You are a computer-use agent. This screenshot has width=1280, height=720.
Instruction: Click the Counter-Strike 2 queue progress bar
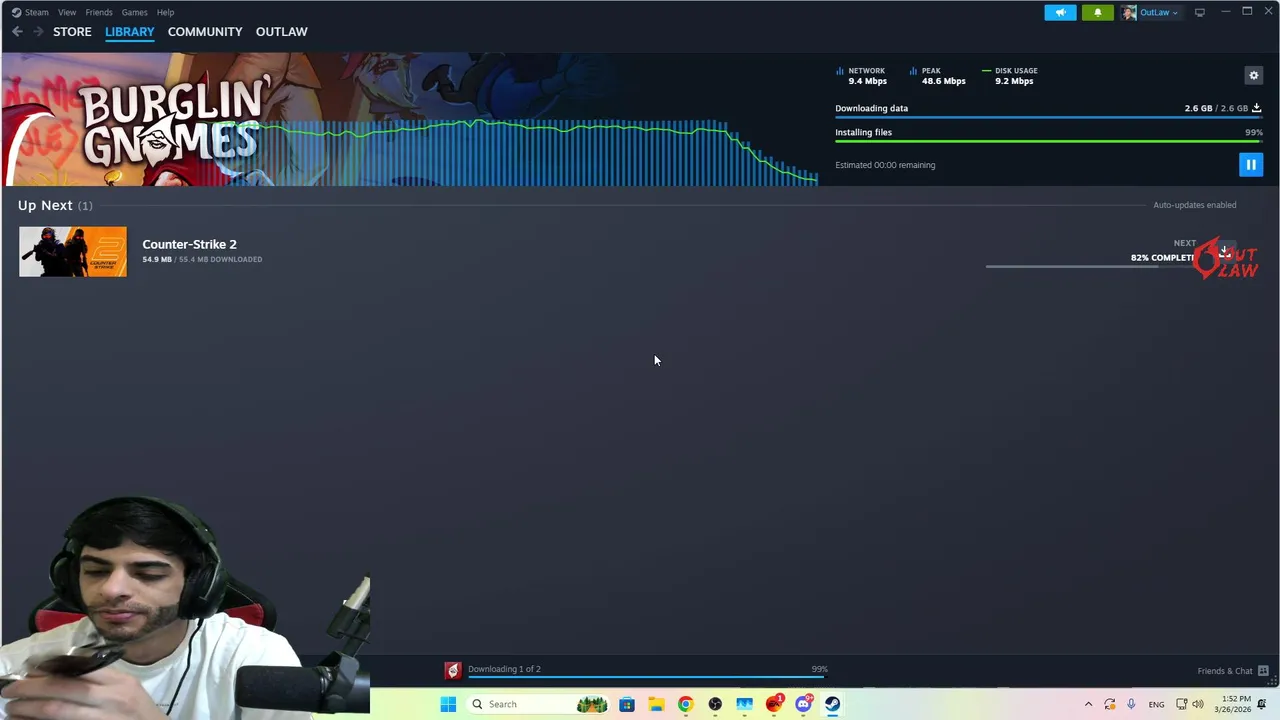pos(1090,267)
